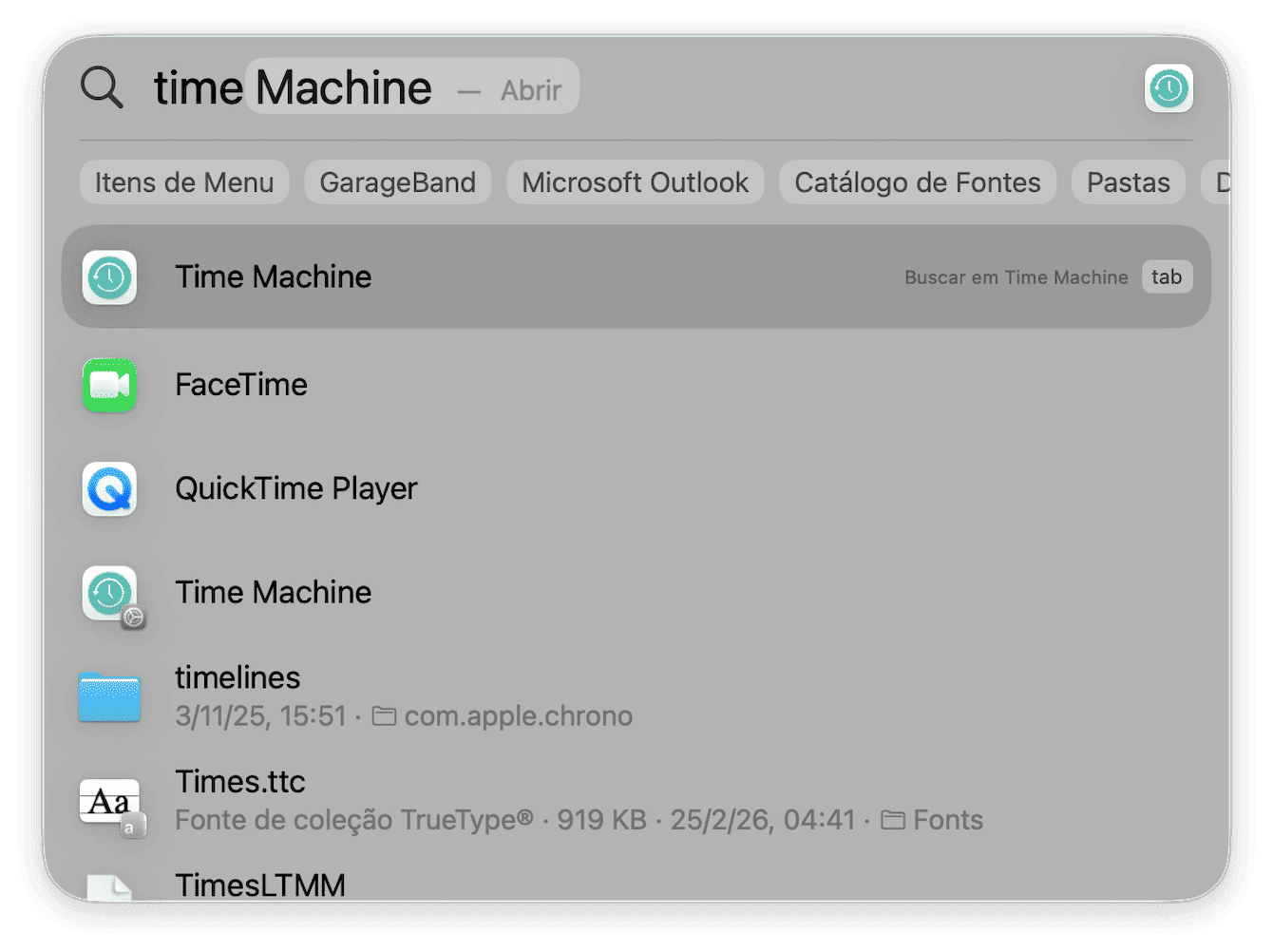1273x952 pixels.
Task: Open the timelines folder result
Action: (636, 696)
